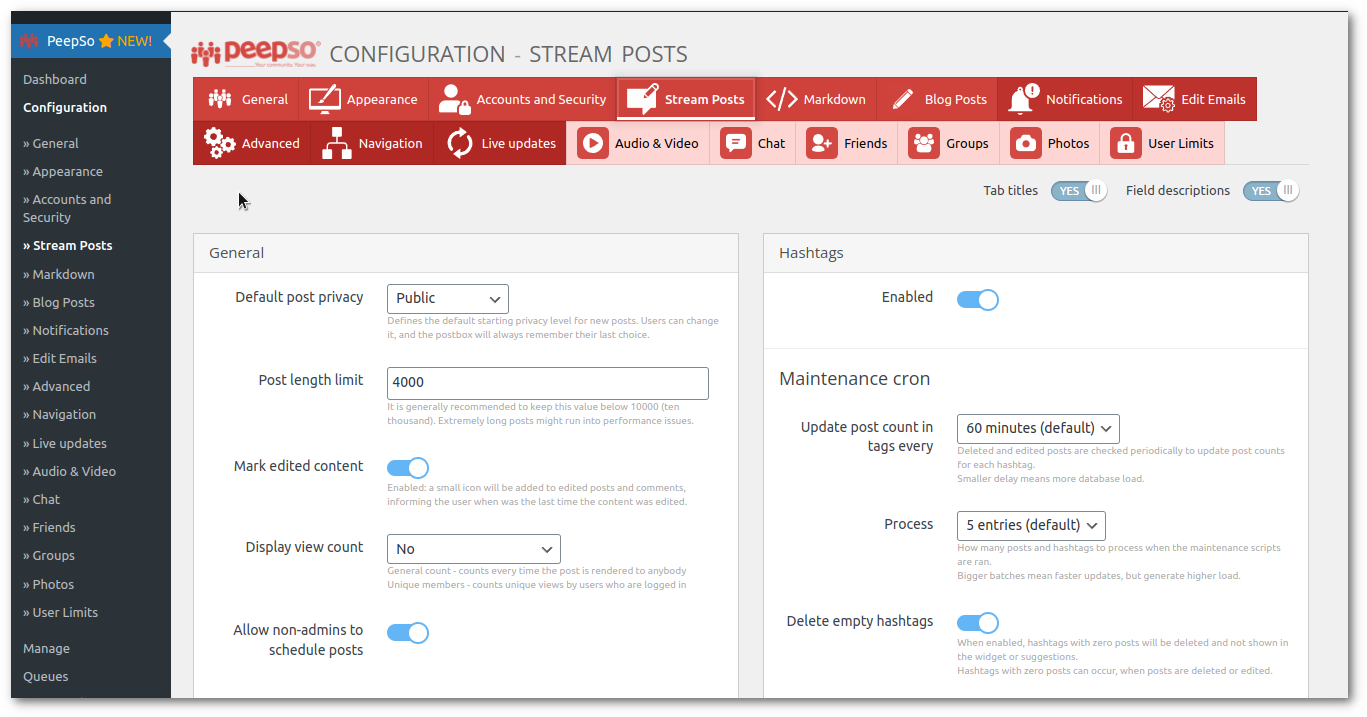Open Live updates sidebar link

click(65, 443)
